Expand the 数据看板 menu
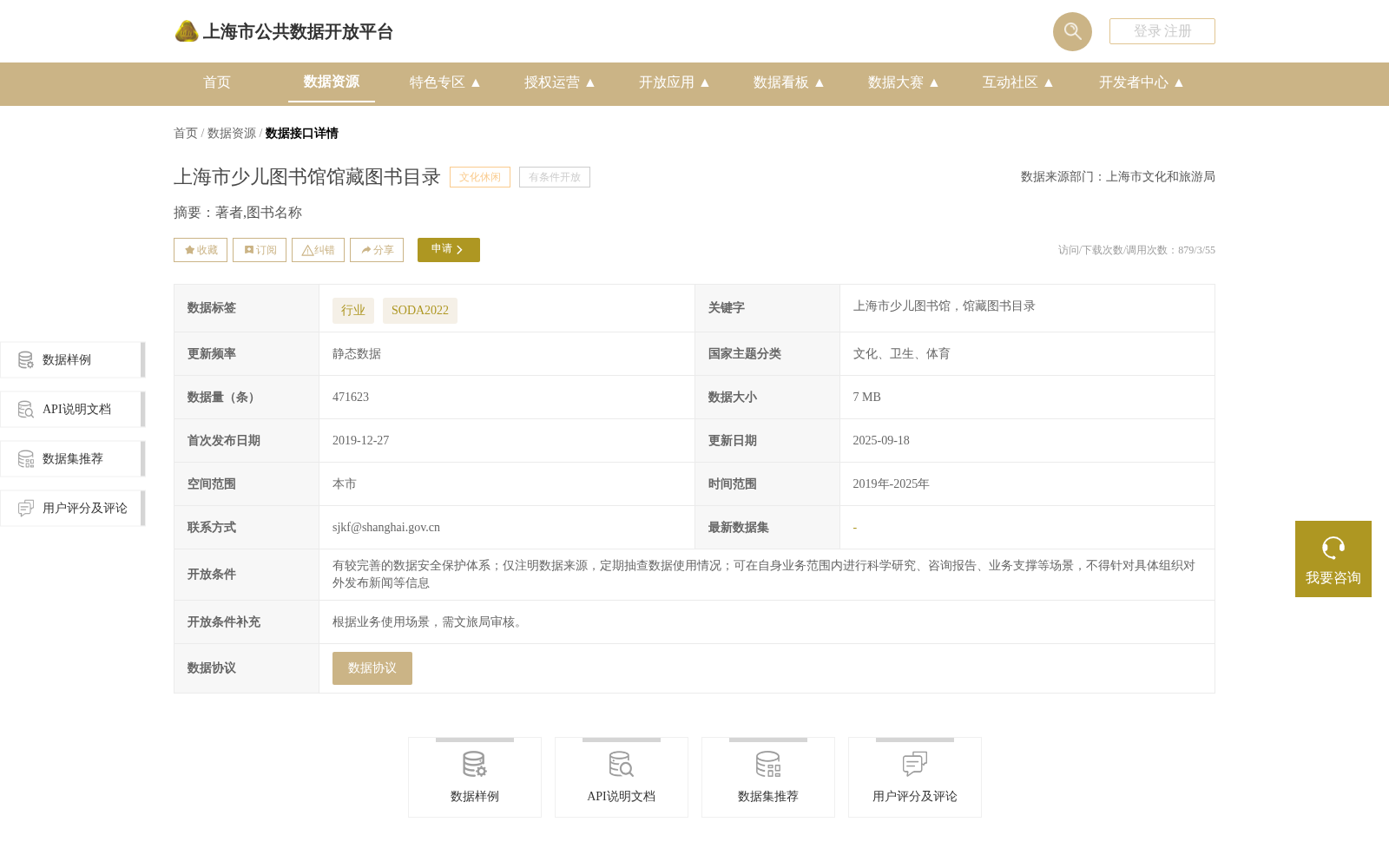The width and height of the screenshot is (1389, 868). click(x=789, y=82)
